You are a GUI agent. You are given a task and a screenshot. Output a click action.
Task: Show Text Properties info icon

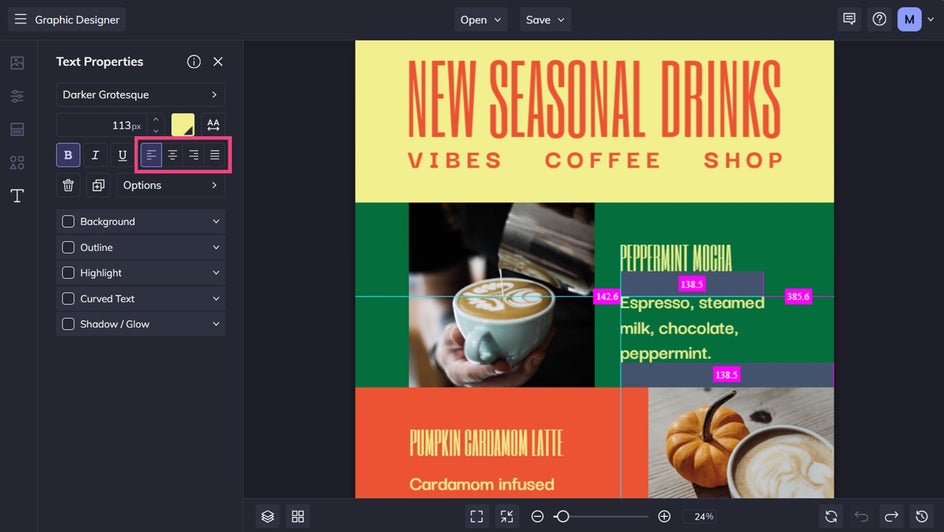click(194, 61)
